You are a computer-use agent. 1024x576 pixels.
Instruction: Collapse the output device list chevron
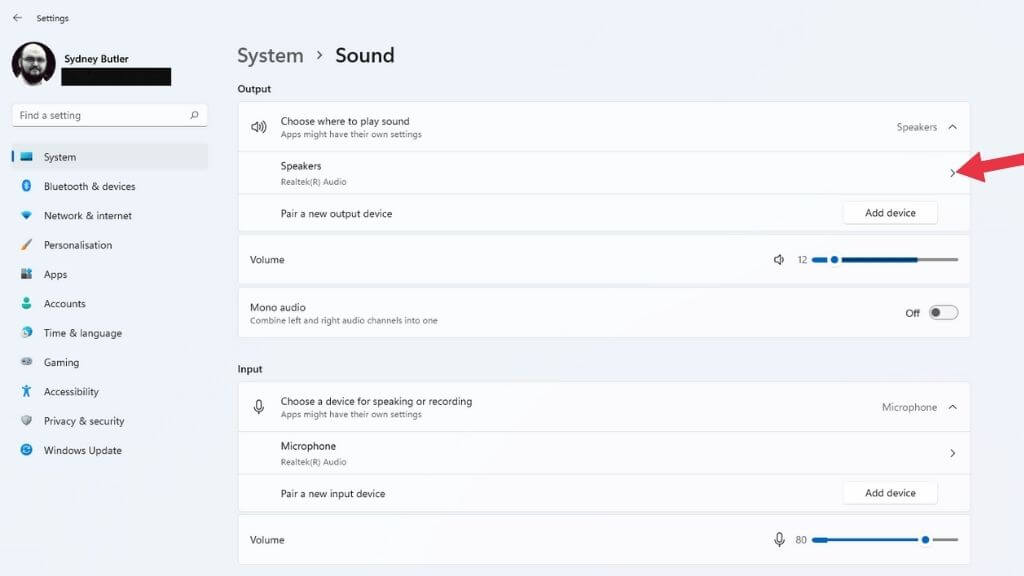point(952,127)
